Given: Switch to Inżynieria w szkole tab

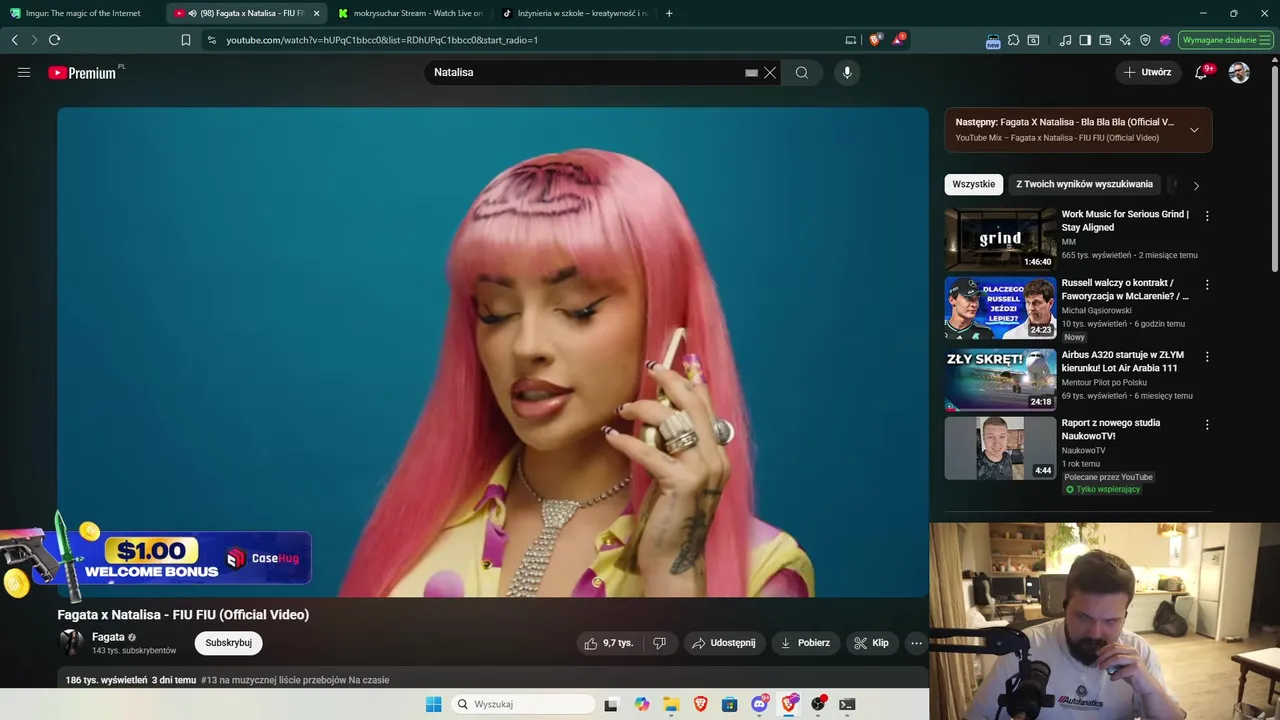Looking at the screenshot, I should tap(573, 13).
